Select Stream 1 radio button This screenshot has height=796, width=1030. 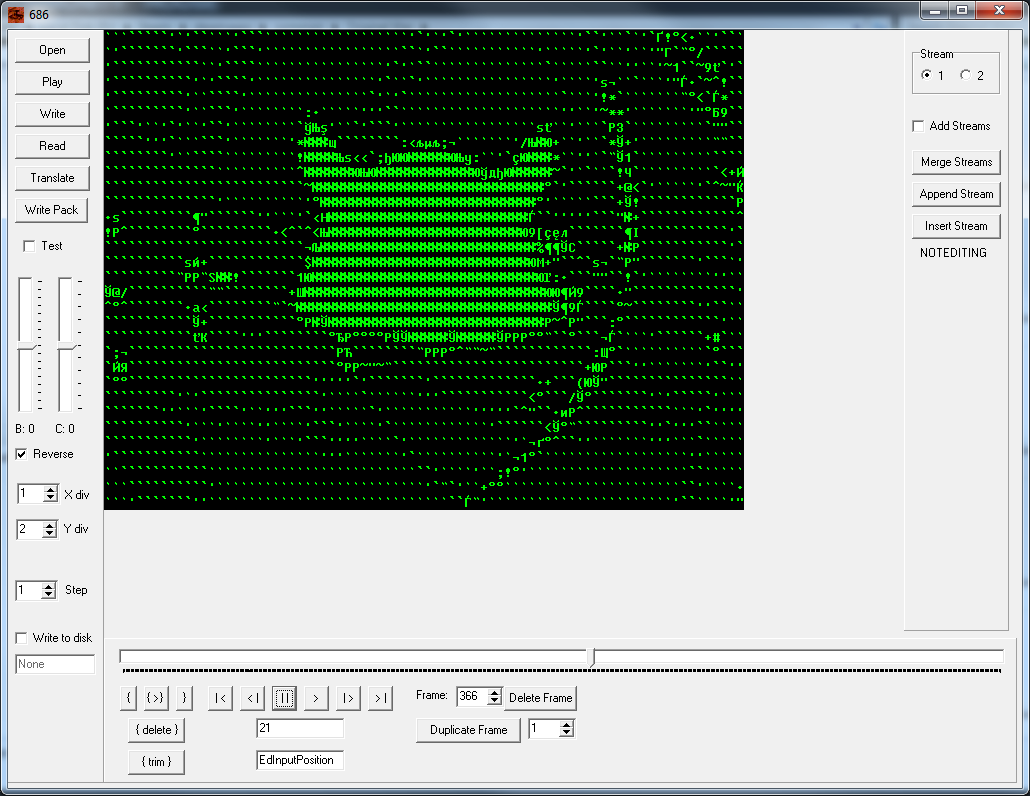click(926, 75)
